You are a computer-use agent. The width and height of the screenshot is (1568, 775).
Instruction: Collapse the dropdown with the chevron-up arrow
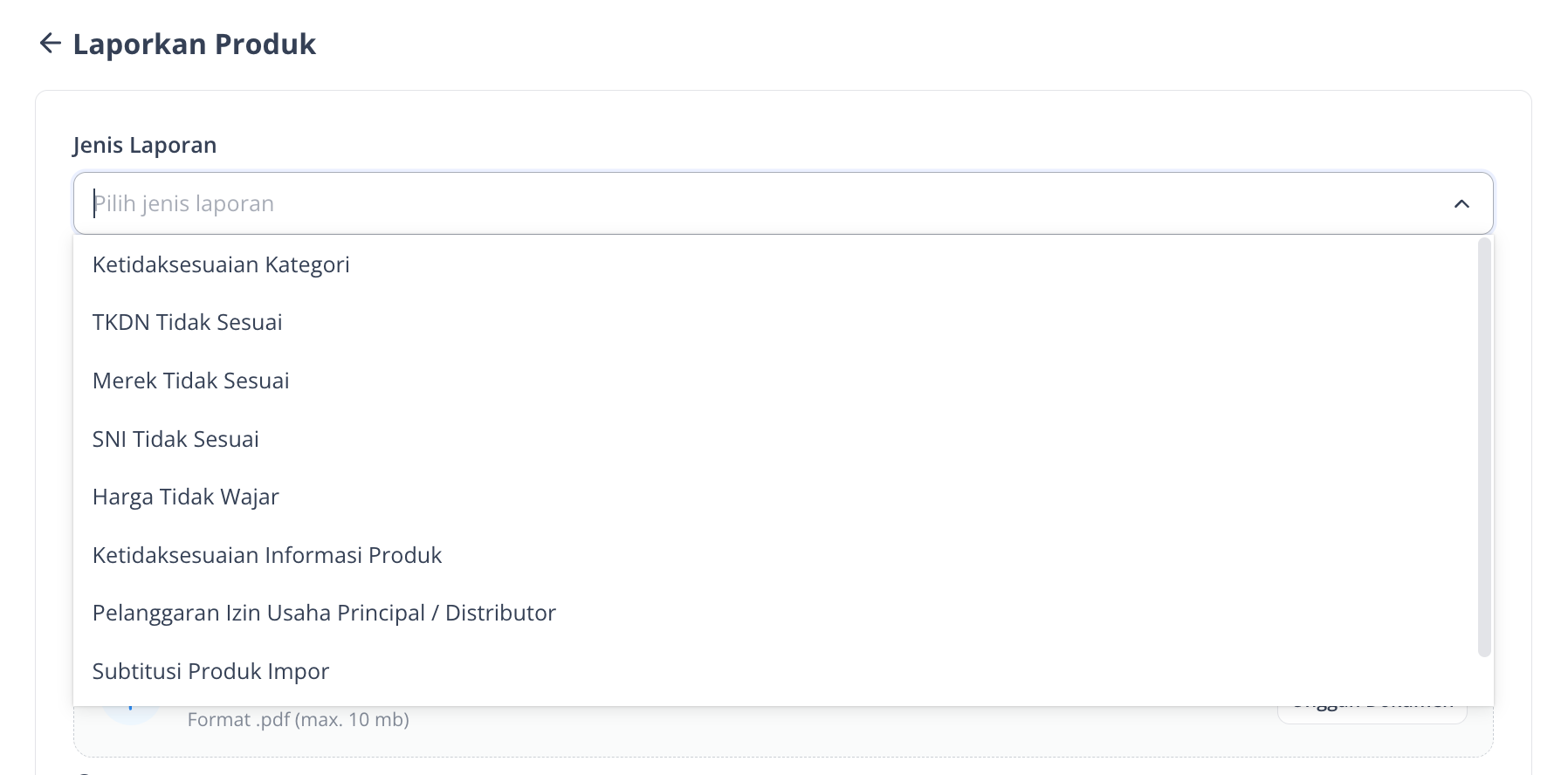[x=1461, y=203]
